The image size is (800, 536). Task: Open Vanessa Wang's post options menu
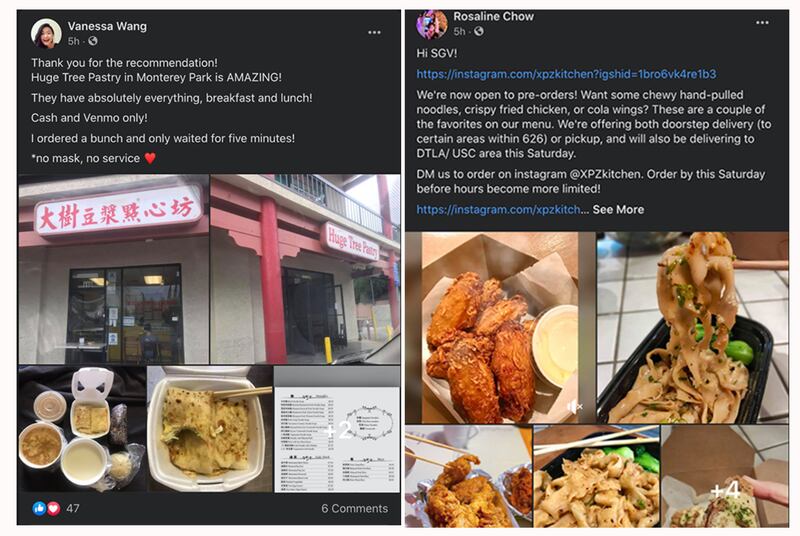coord(374,33)
